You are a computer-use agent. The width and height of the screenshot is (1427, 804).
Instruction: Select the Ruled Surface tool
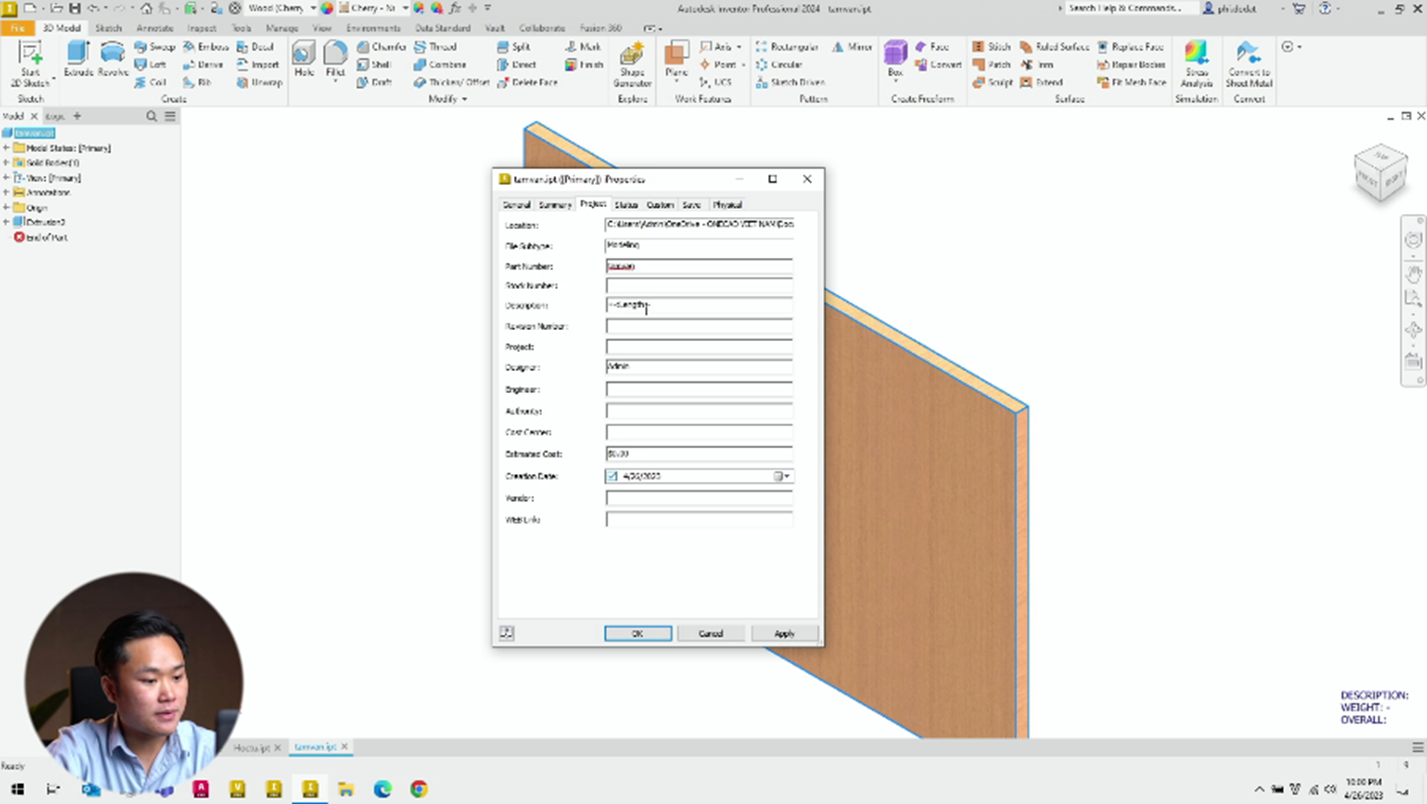tap(1054, 47)
